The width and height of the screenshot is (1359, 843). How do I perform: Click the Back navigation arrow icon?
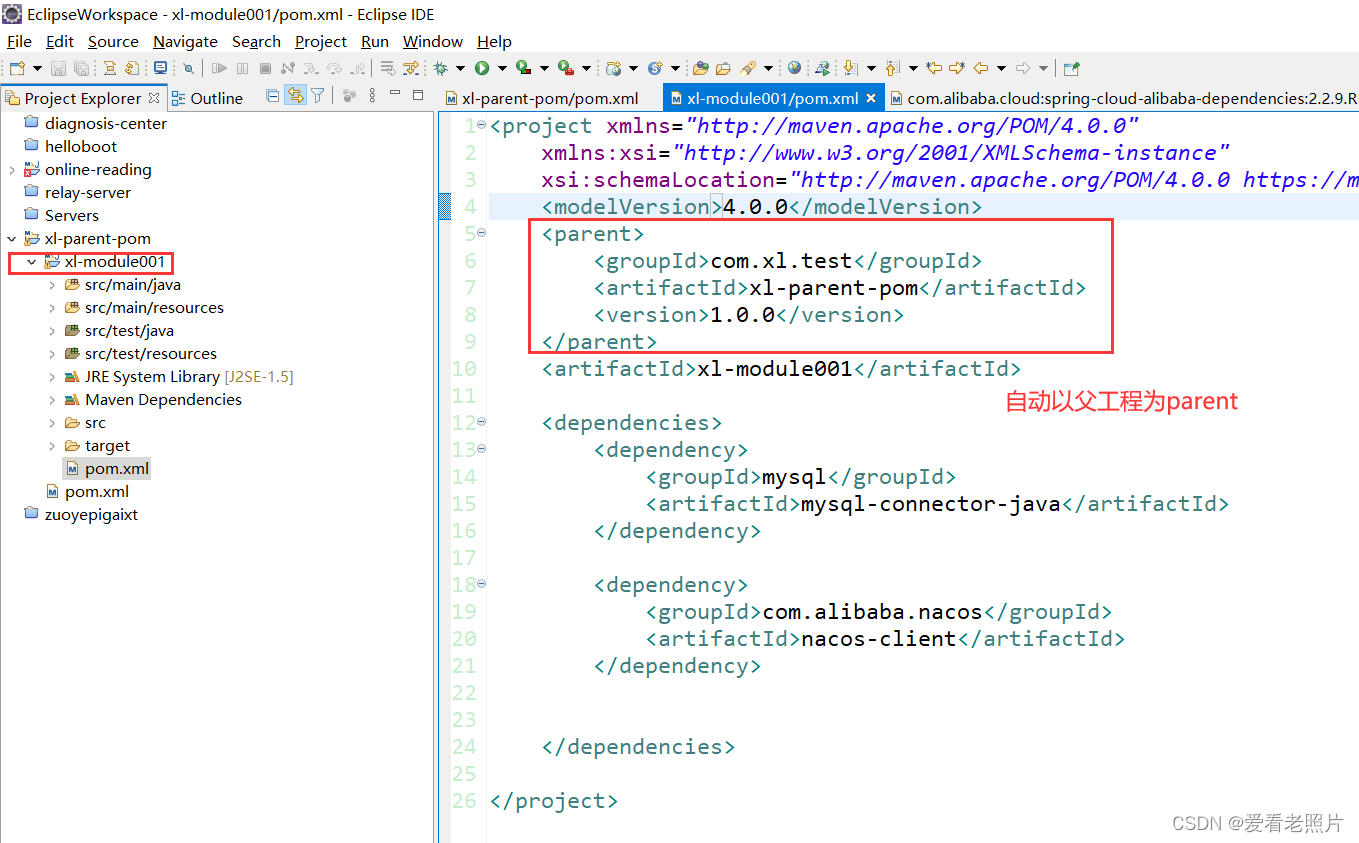coord(981,68)
